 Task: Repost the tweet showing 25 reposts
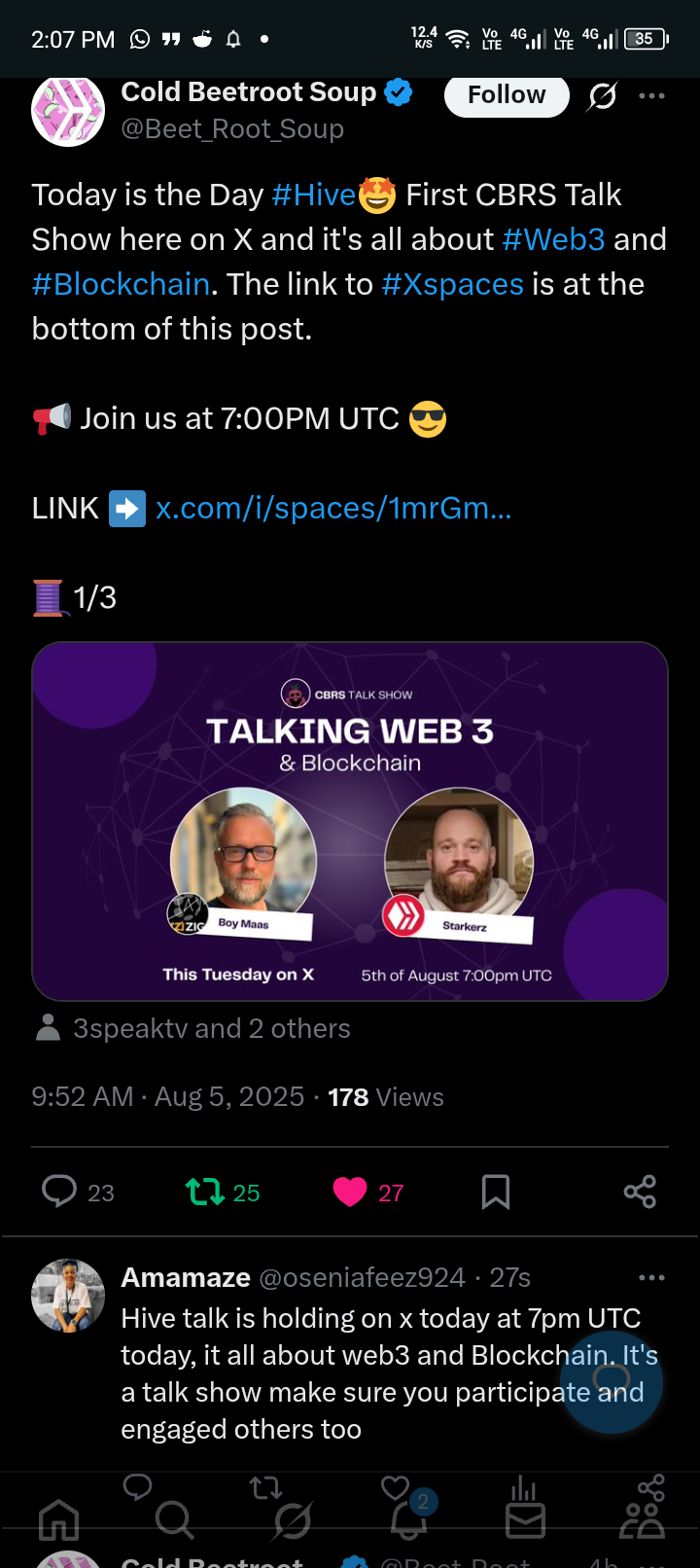[205, 1192]
